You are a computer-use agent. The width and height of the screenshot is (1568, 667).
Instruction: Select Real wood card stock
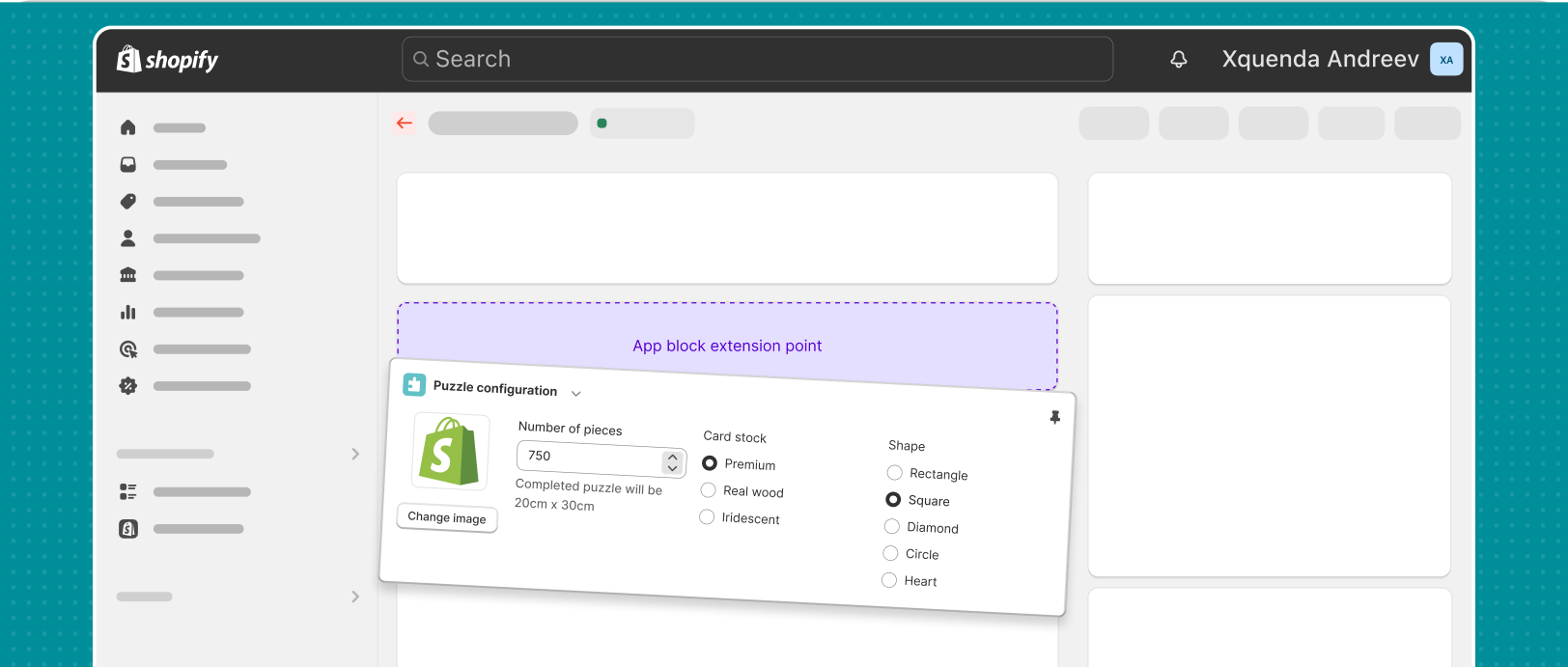pyautogui.click(x=709, y=490)
